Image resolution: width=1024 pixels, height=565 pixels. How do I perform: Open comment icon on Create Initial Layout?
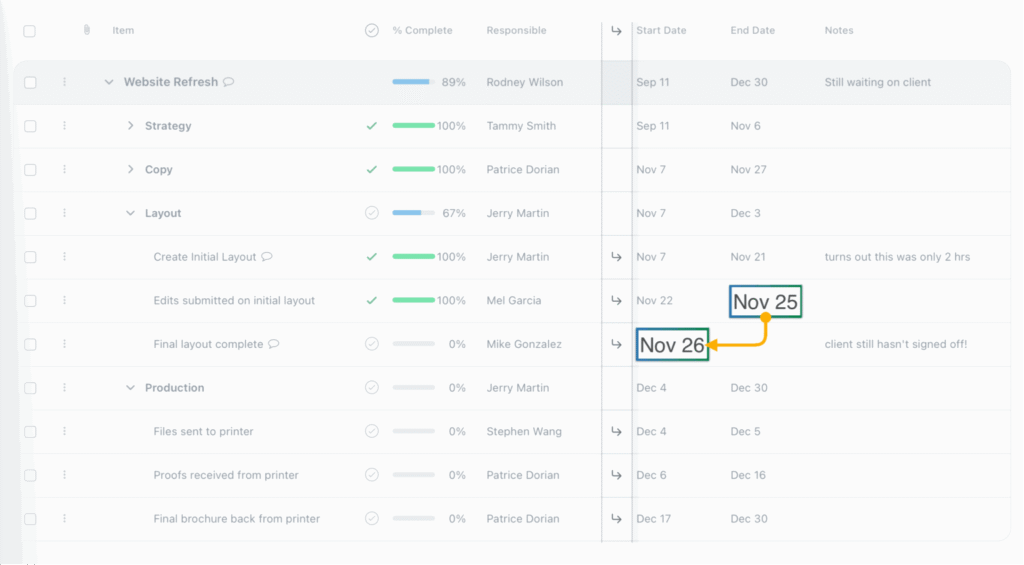(267, 257)
